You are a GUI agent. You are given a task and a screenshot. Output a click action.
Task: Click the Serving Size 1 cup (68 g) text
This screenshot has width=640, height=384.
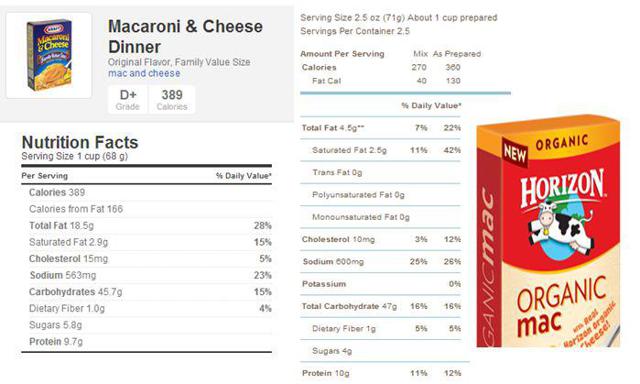[75, 156]
